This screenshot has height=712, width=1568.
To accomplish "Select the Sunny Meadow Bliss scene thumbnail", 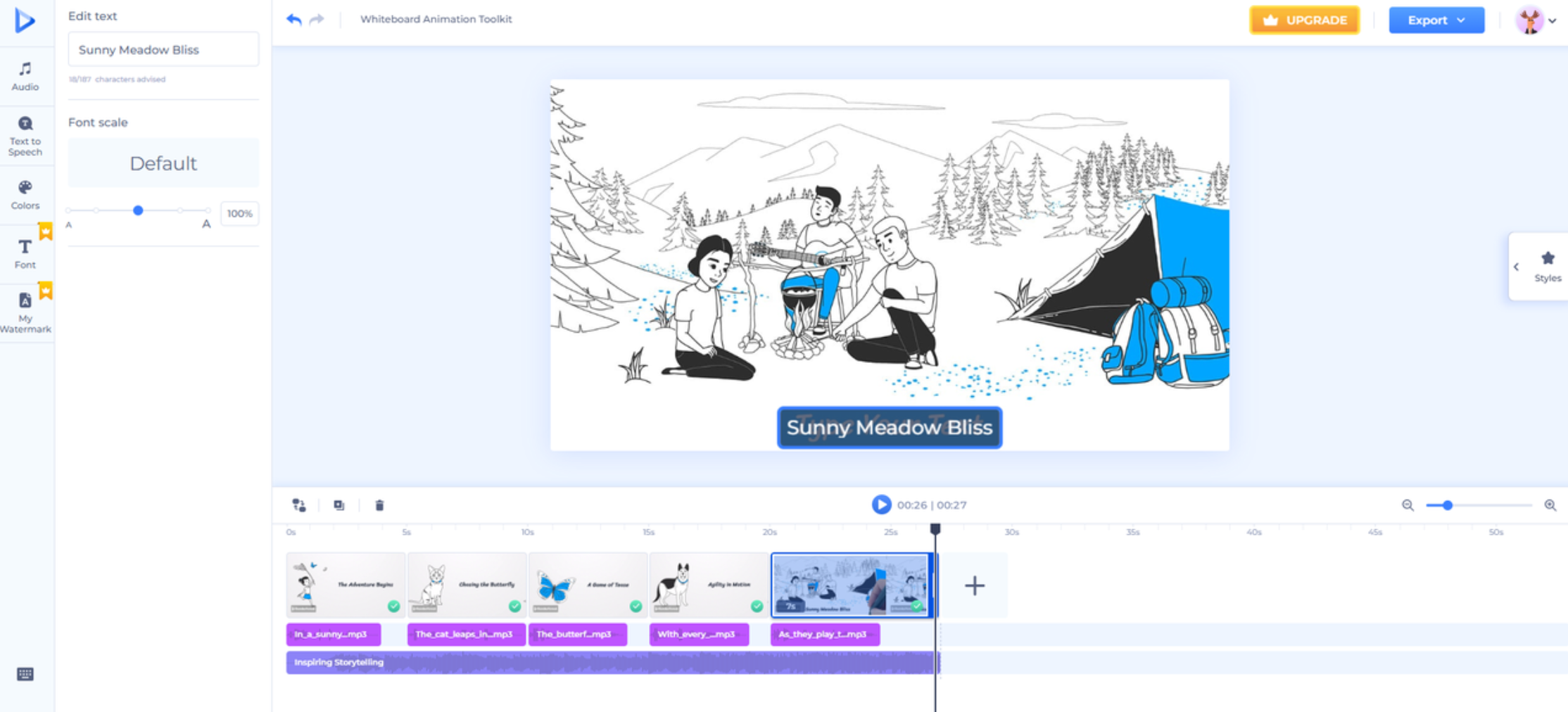I will click(x=852, y=585).
